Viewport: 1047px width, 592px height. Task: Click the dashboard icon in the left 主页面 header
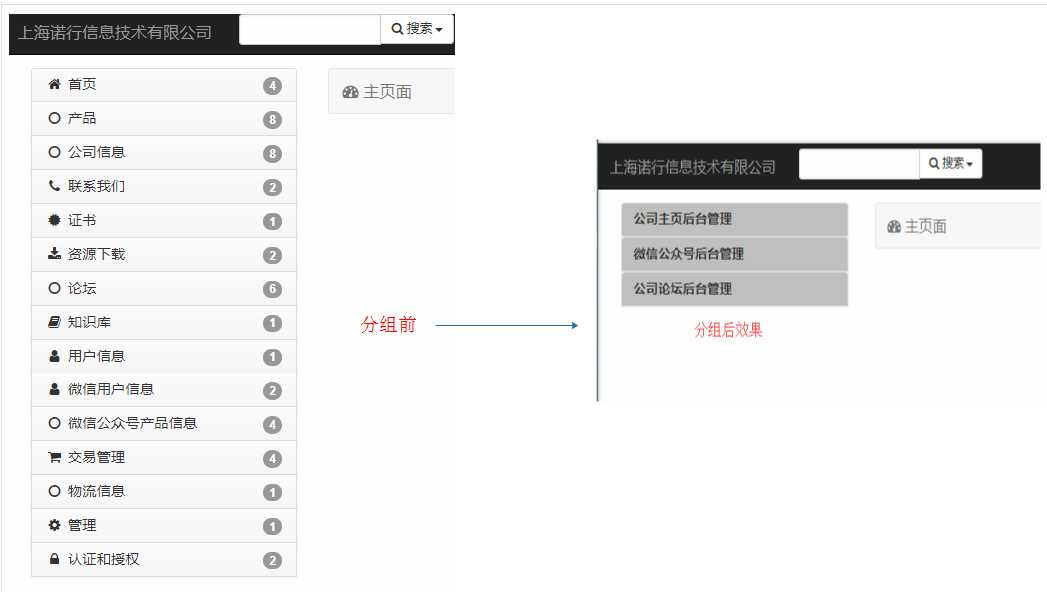[x=351, y=92]
